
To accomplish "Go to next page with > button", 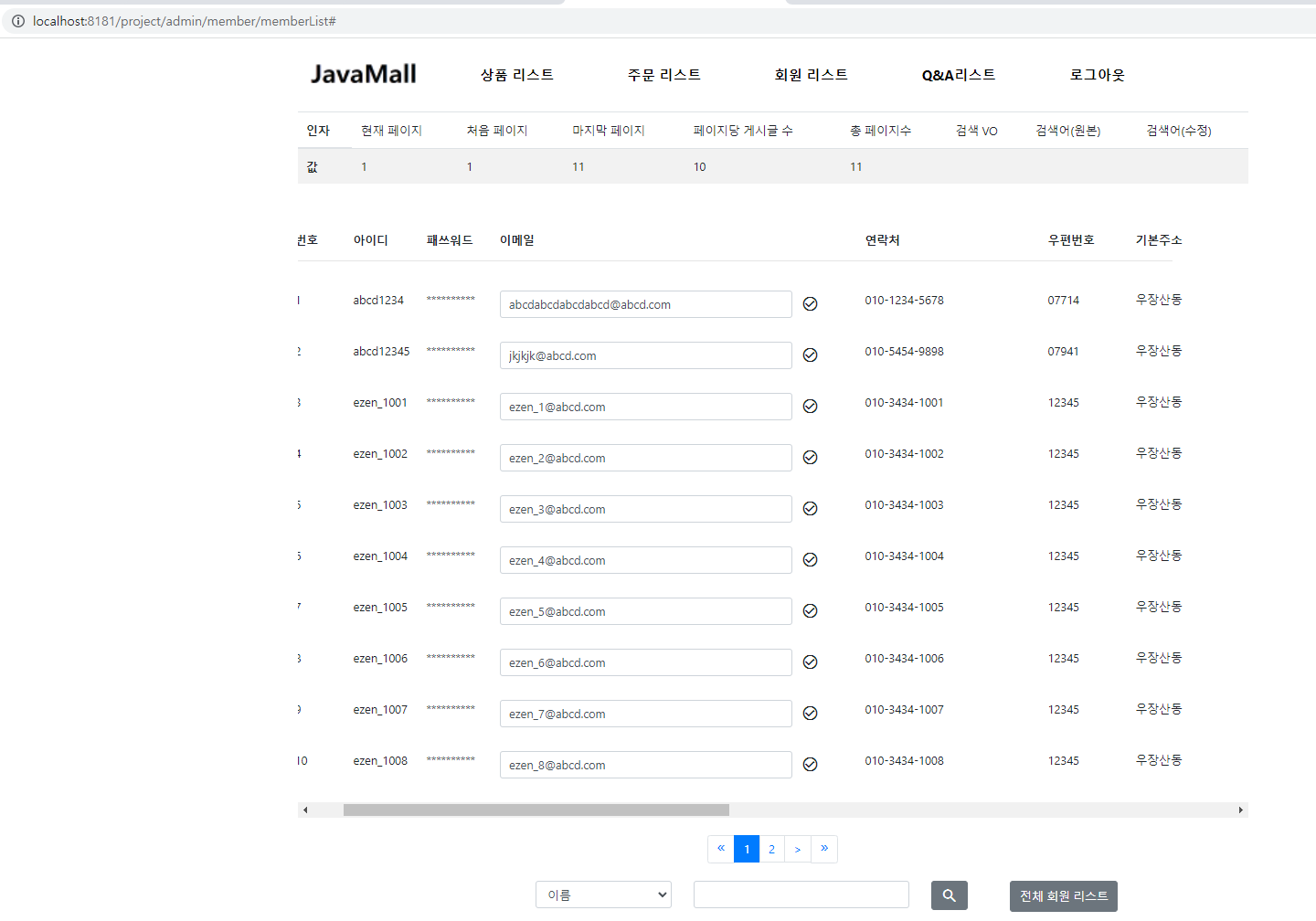I will pos(798,849).
